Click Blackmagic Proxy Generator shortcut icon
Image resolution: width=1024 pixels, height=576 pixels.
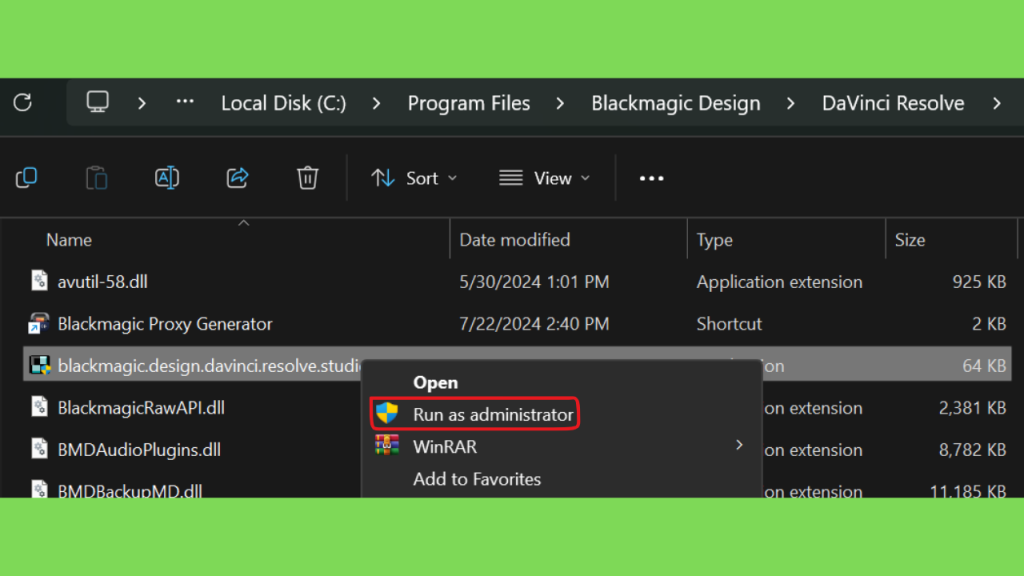39,323
